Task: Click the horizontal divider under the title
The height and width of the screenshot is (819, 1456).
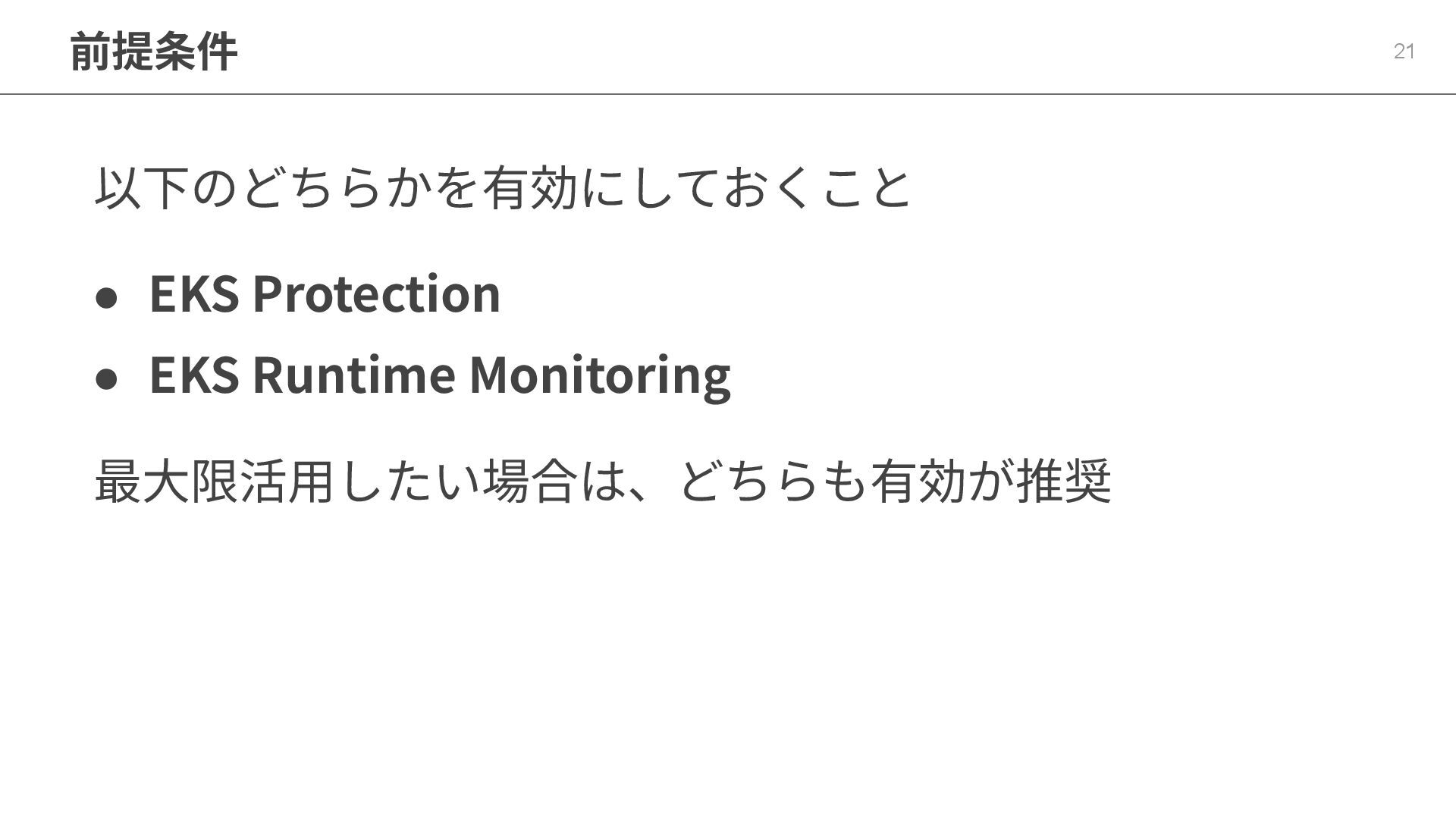Action: tap(728, 94)
